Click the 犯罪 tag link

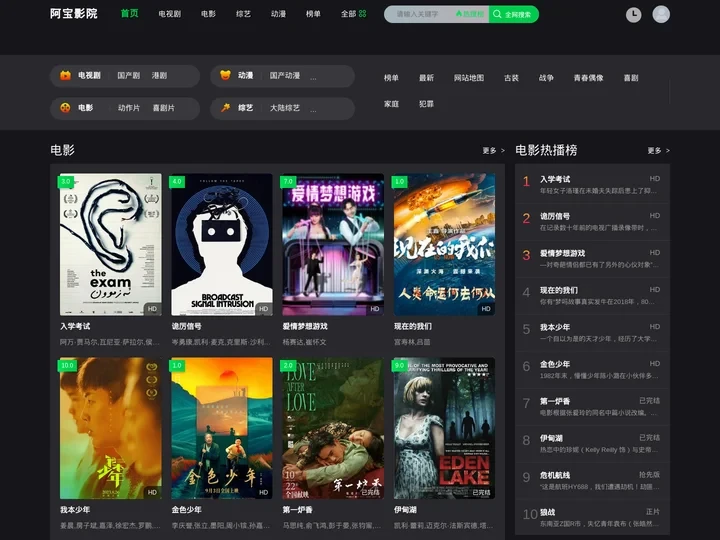426,104
